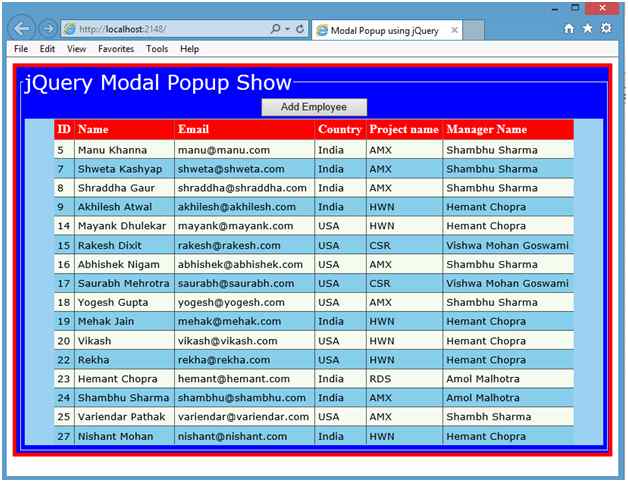Open the View menu
This screenshot has height=482, width=628.
coord(76,49)
